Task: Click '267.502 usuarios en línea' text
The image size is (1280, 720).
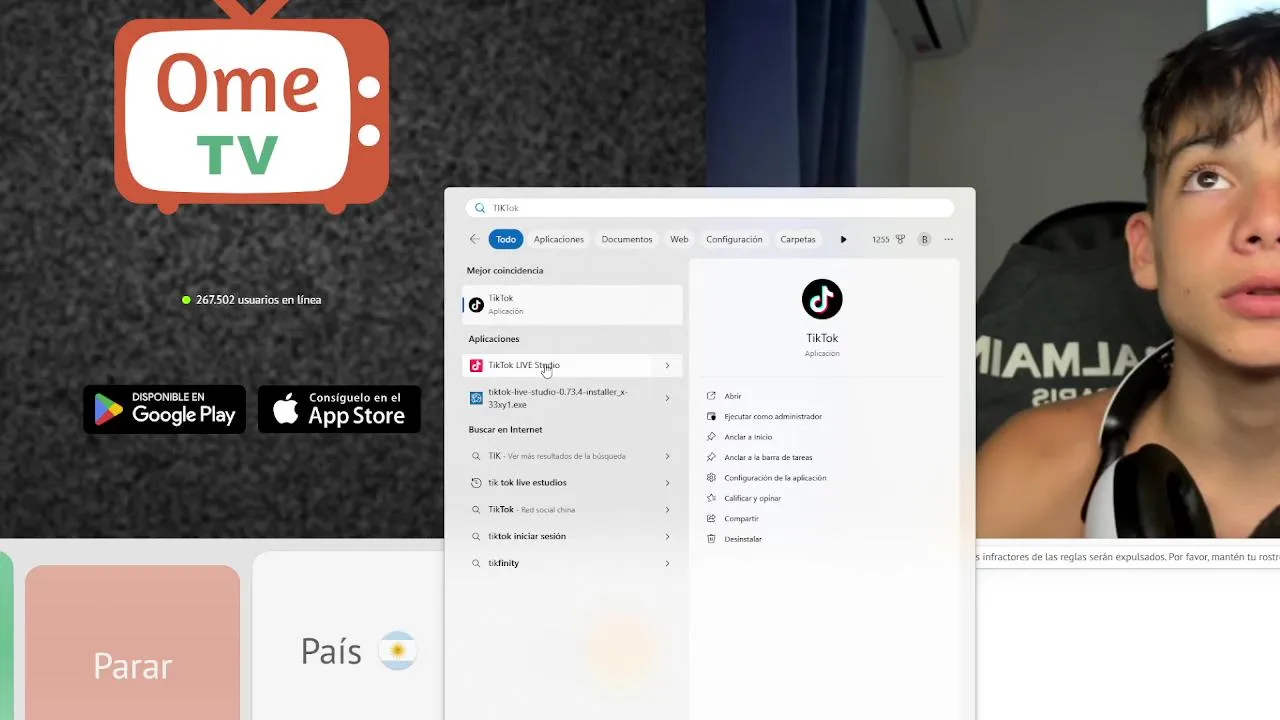Action: pyautogui.click(x=258, y=300)
